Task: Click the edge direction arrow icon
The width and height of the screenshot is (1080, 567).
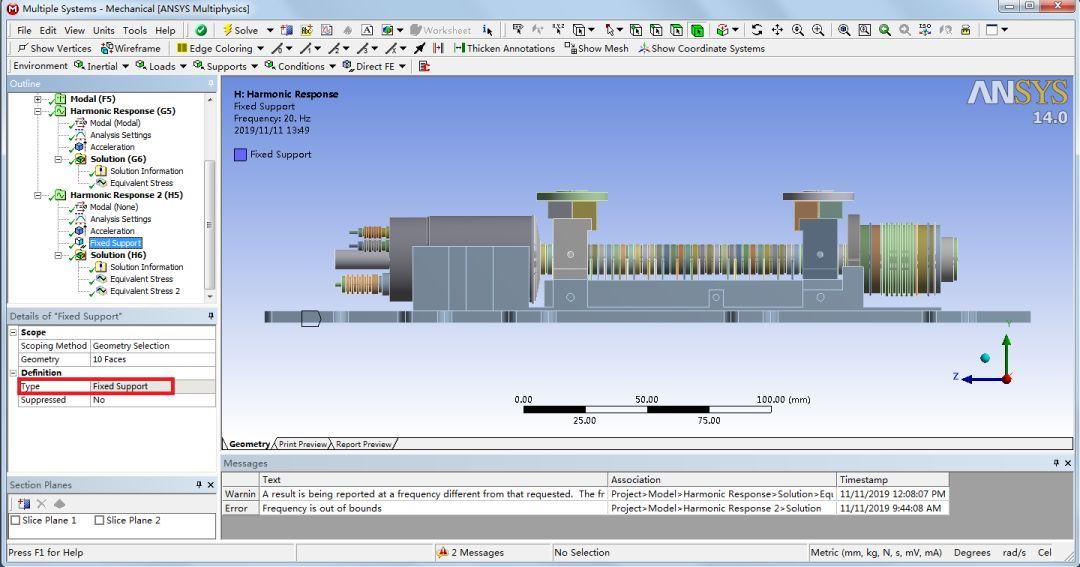Action: 419,48
